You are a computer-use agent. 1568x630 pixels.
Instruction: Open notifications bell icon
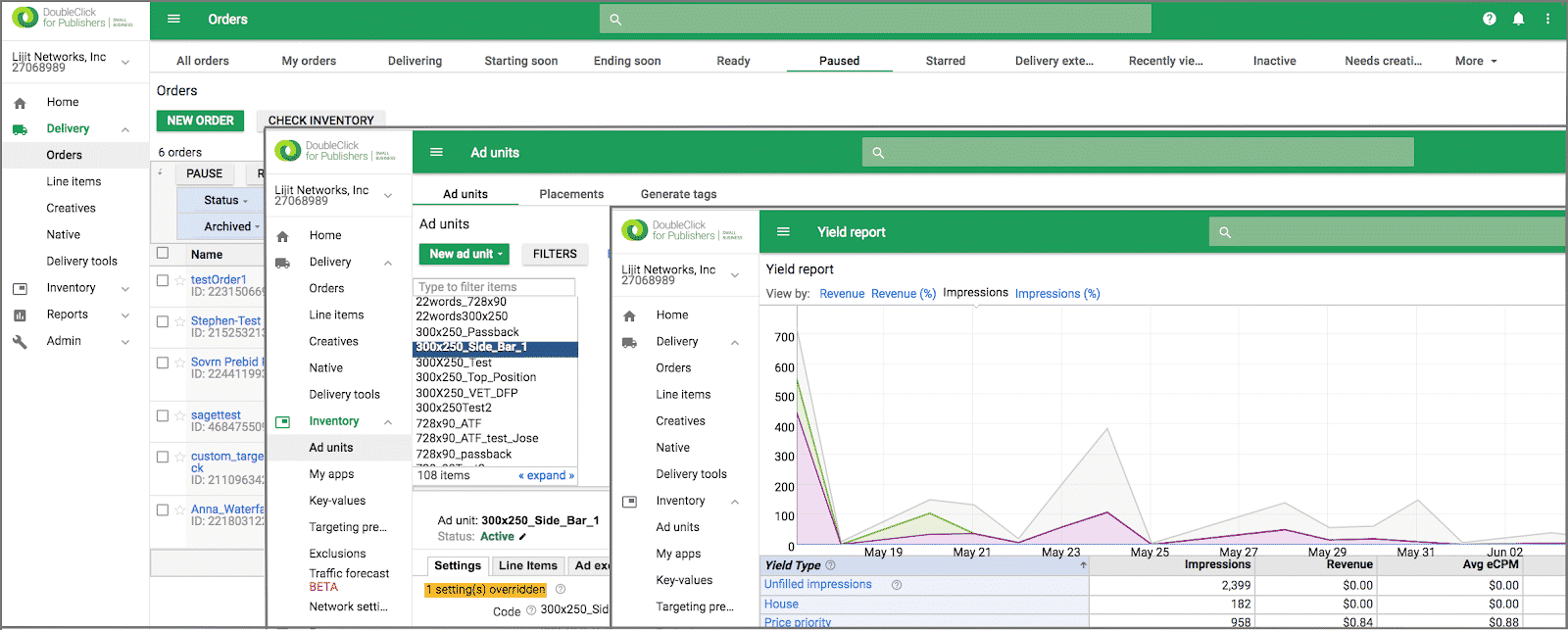click(x=1518, y=19)
